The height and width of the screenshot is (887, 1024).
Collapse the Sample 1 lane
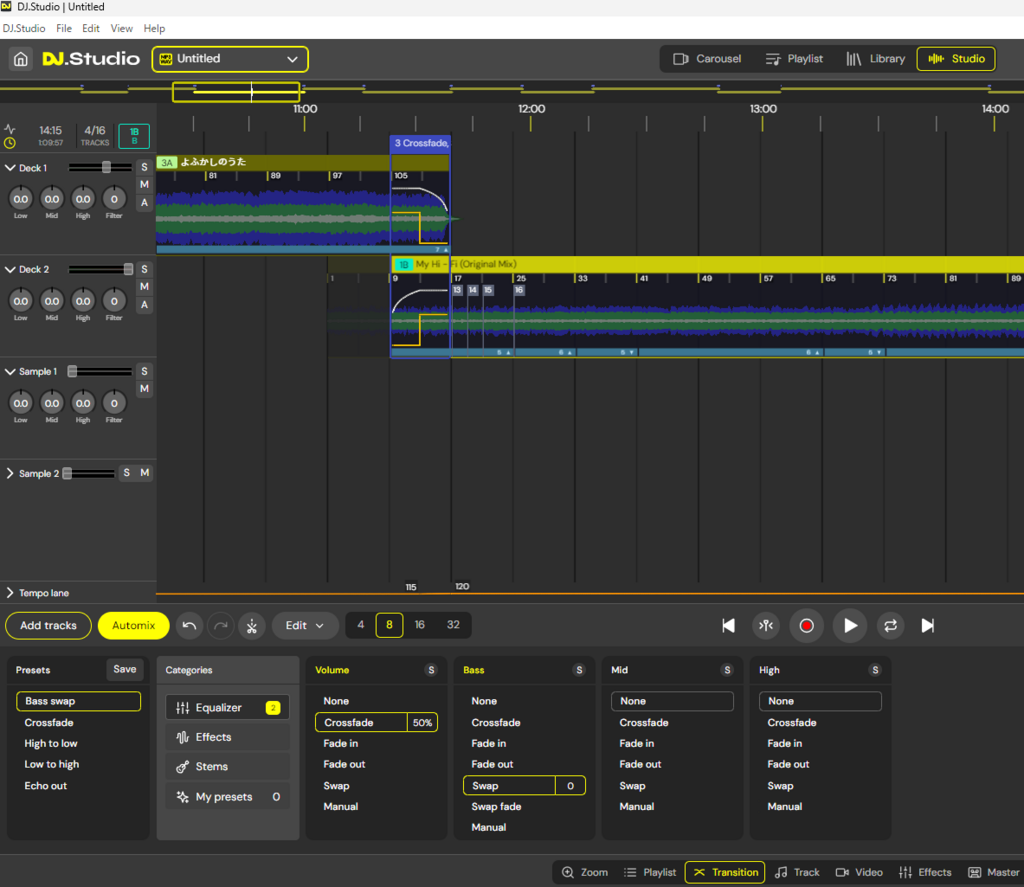tap(10, 372)
